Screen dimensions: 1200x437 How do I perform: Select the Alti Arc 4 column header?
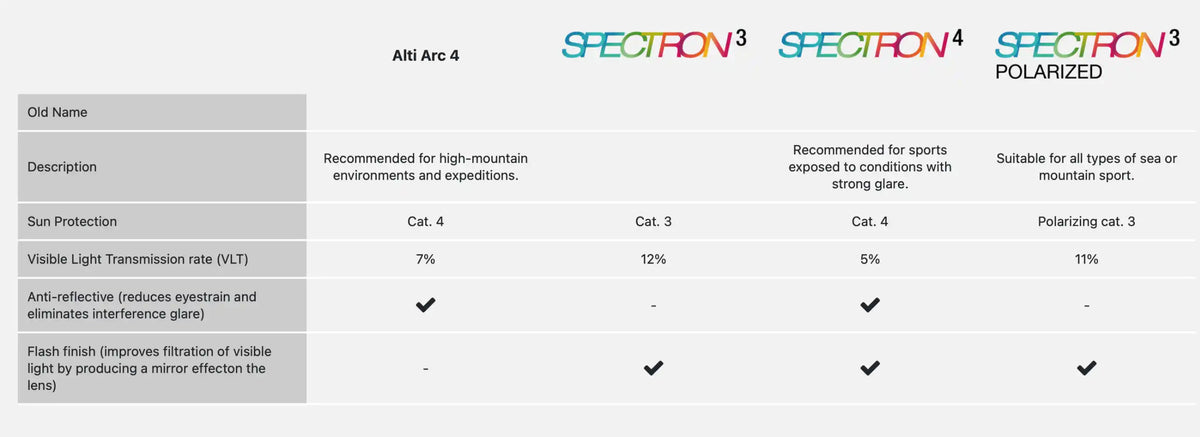[x=425, y=56]
